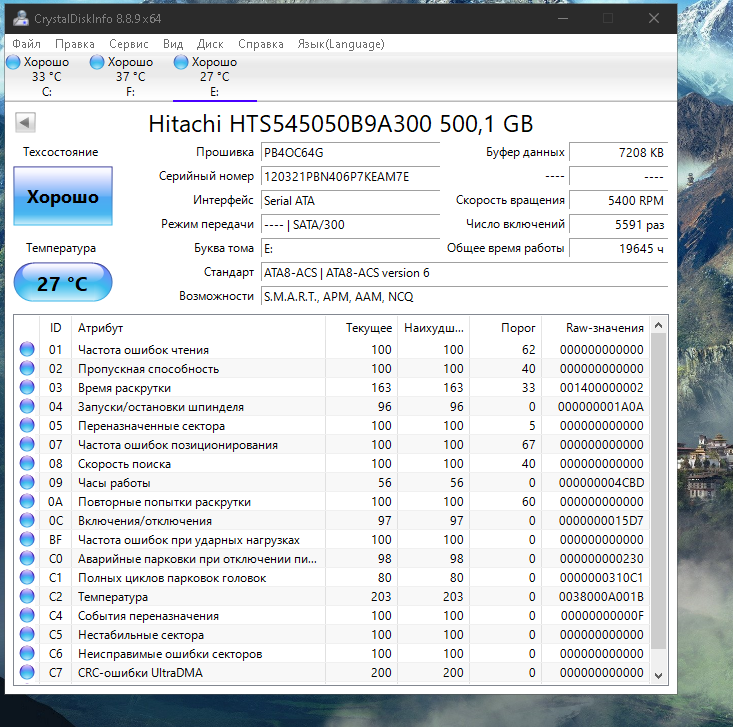
Task: Click the status orb for attribute 05
Action: [x=27, y=426]
